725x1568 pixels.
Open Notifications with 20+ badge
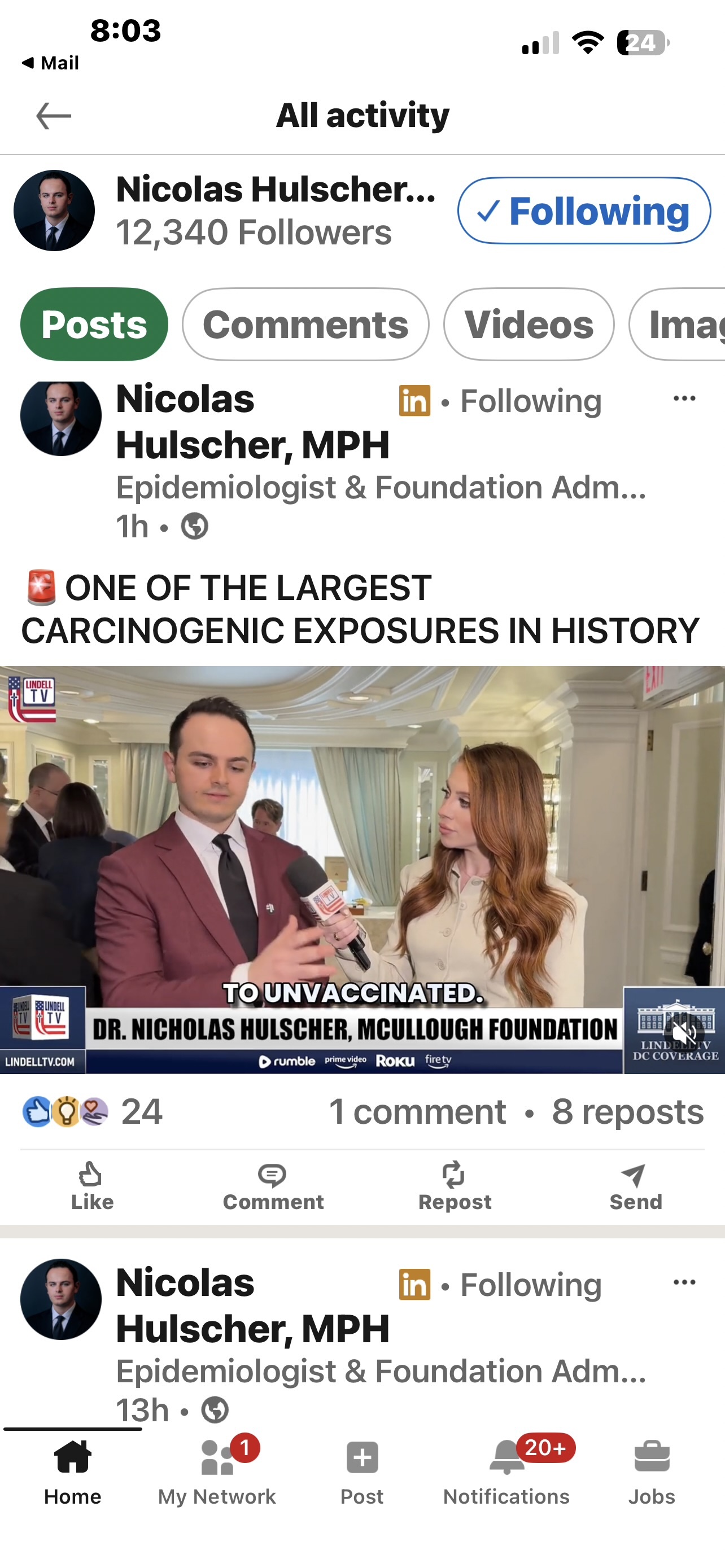coord(506,1472)
